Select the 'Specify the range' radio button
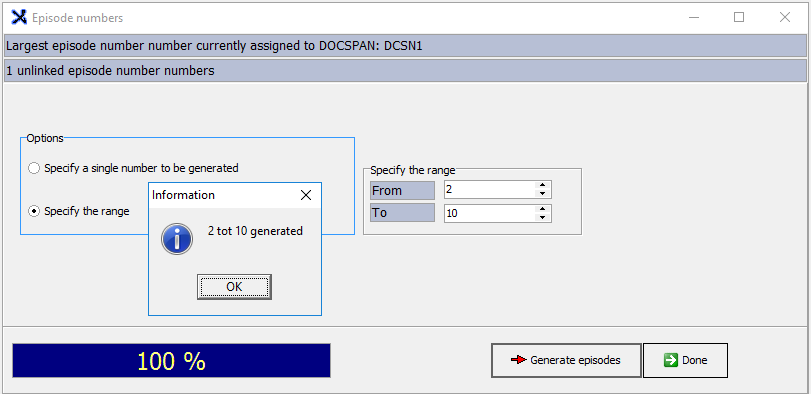This screenshot has width=811, height=394. 34,211
